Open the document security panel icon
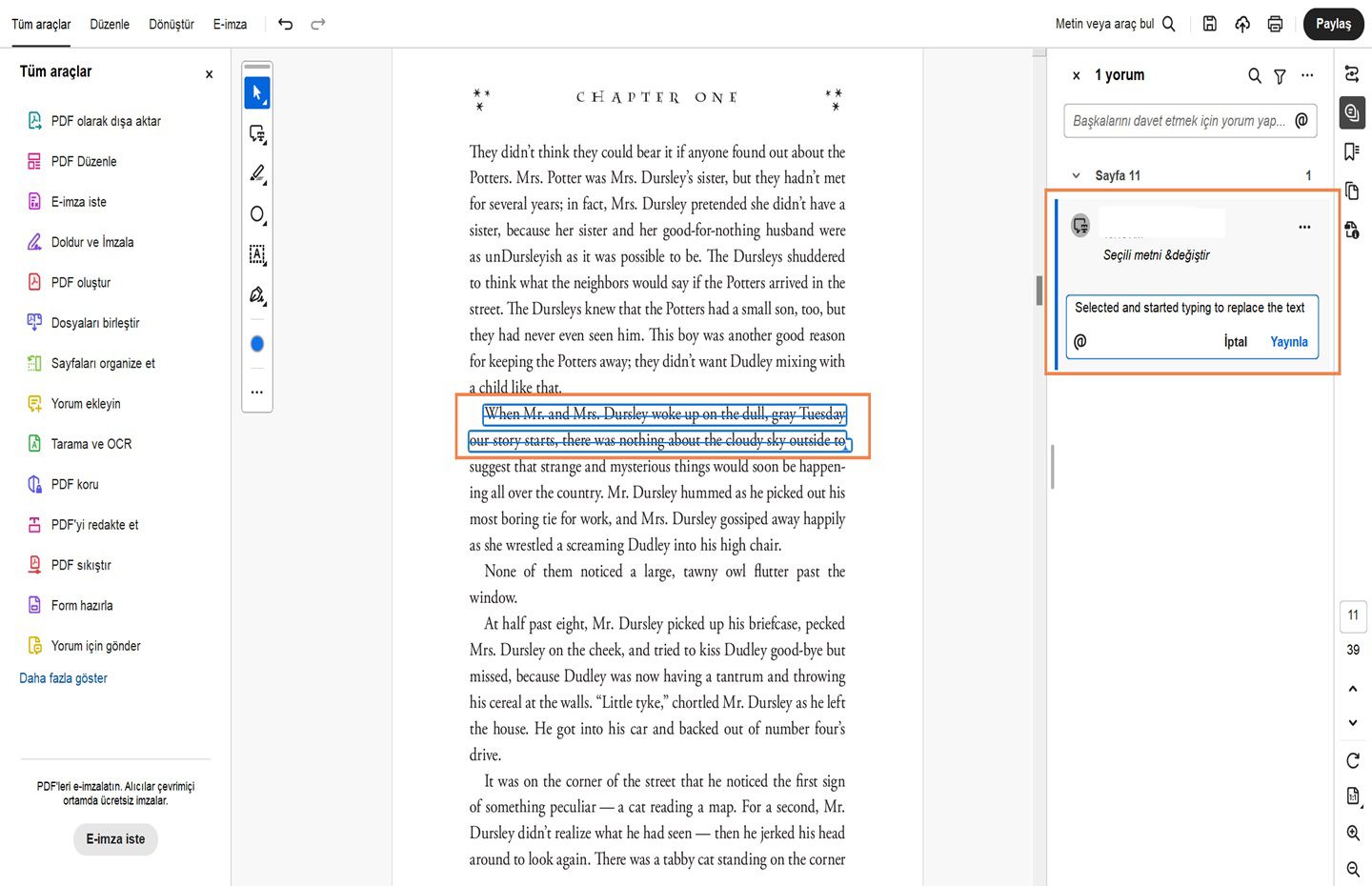 (x=1352, y=230)
